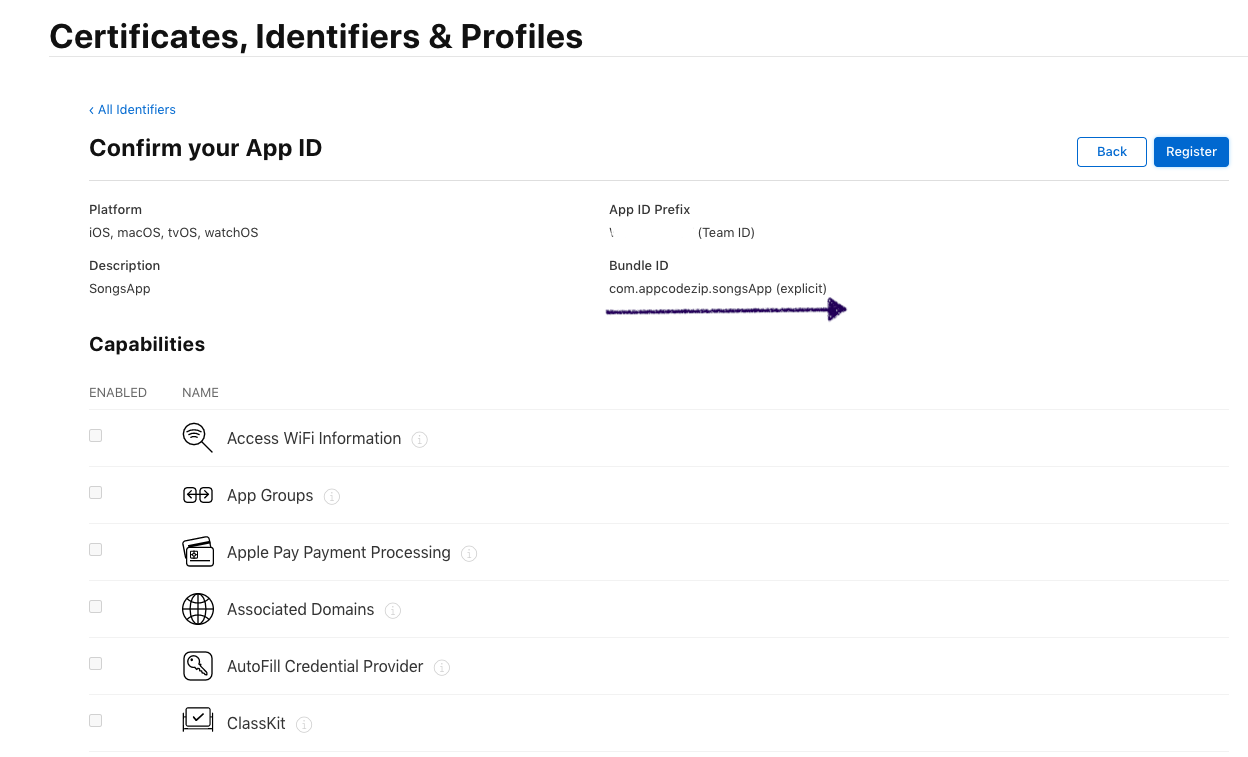Enable the ClassKit capability checkbox
Screen dimensions: 1248x757
(95, 719)
